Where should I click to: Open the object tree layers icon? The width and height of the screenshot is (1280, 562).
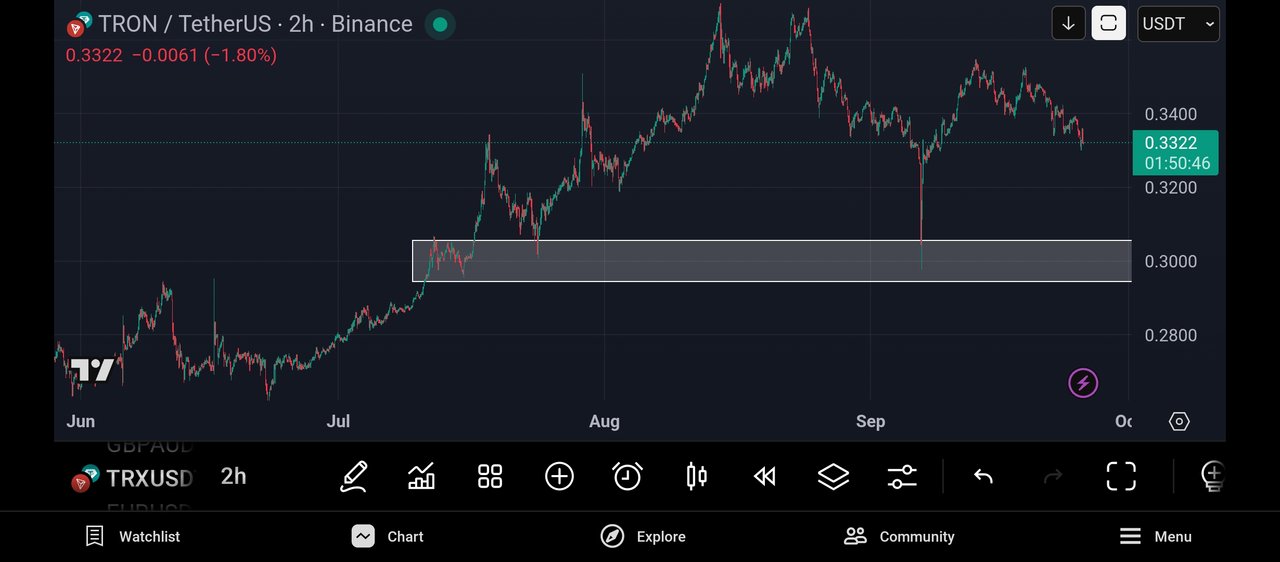click(833, 477)
